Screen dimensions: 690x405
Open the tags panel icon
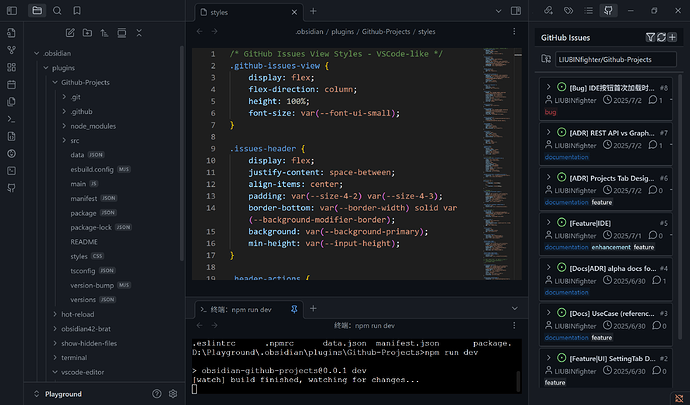coord(568,11)
